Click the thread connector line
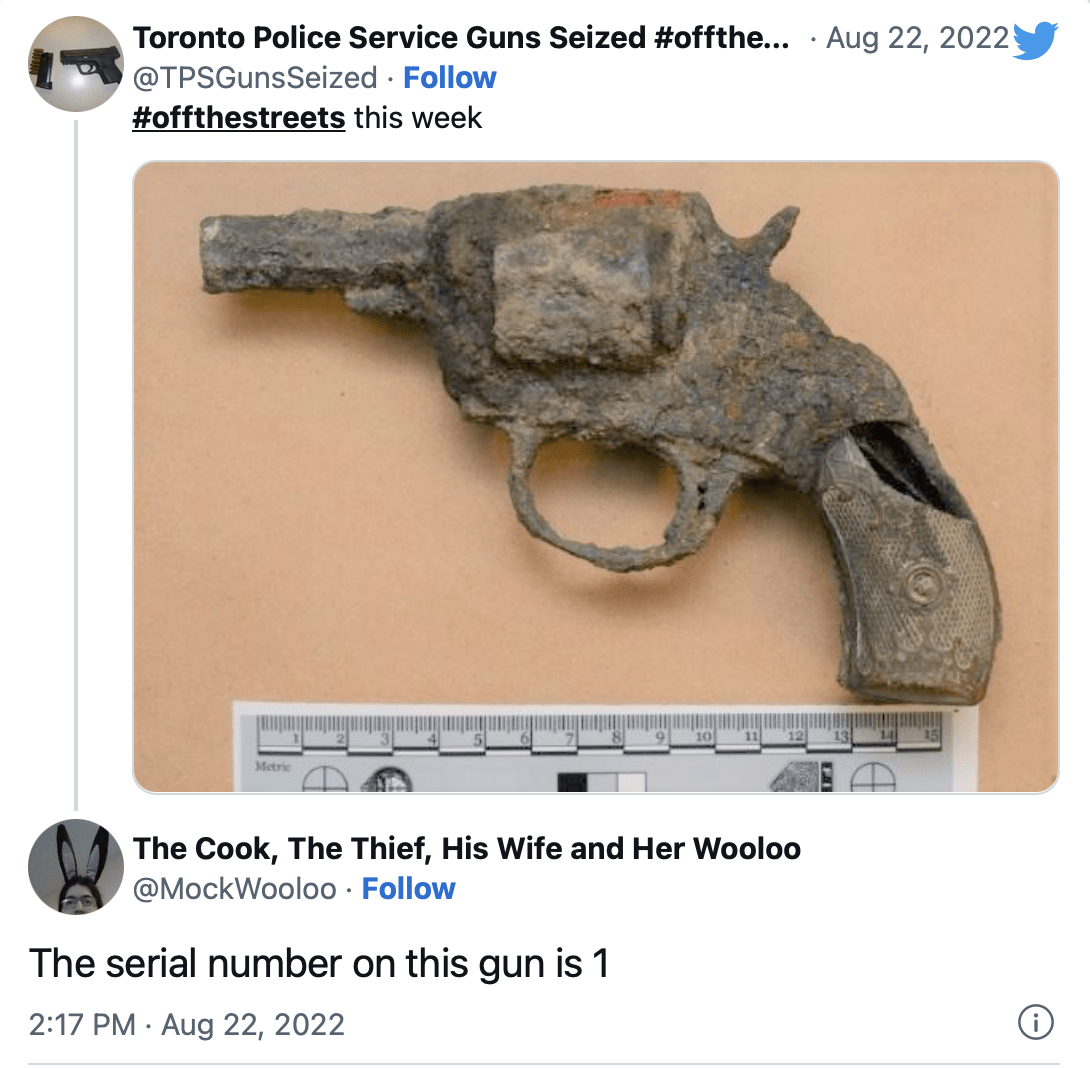 click(x=76, y=466)
